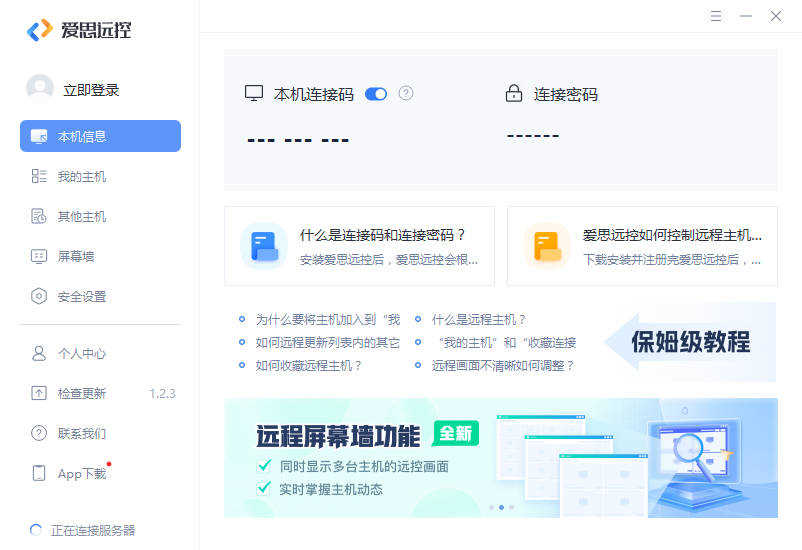Select the 我的主机 sidebar item

point(82,176)
